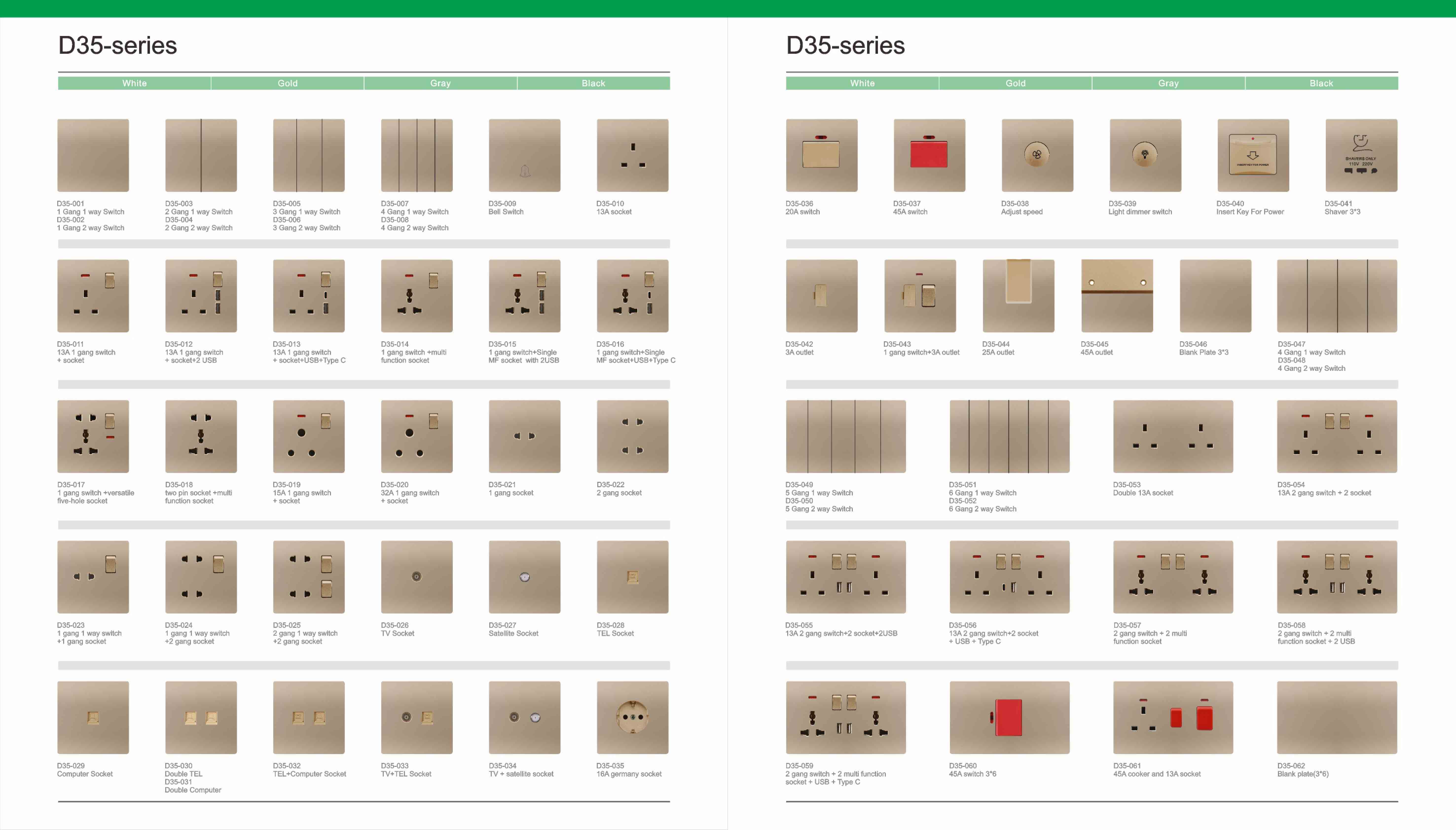Click the D35-046 Blank Plate image
The image size is (1456, 830).
pos(1215,296)
